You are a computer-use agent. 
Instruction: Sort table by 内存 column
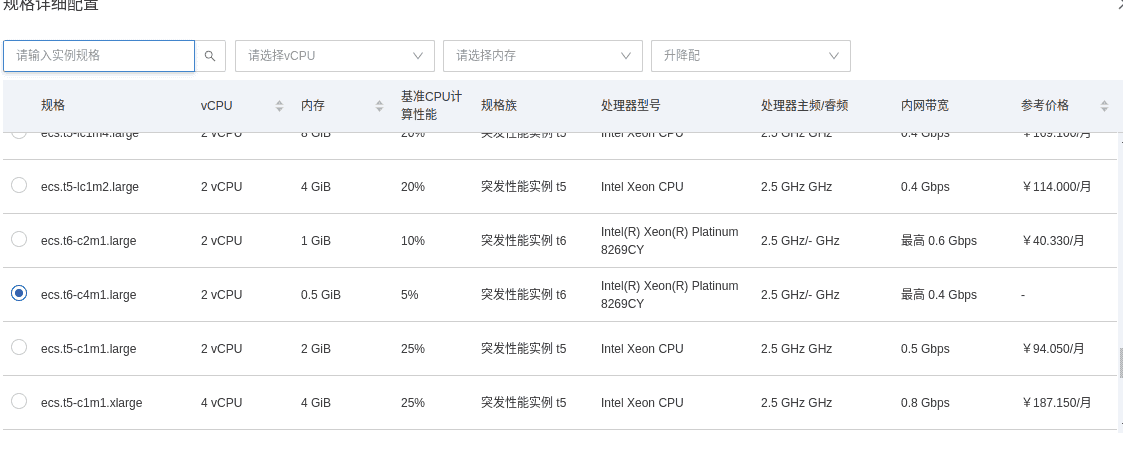[x=379, y=106]
